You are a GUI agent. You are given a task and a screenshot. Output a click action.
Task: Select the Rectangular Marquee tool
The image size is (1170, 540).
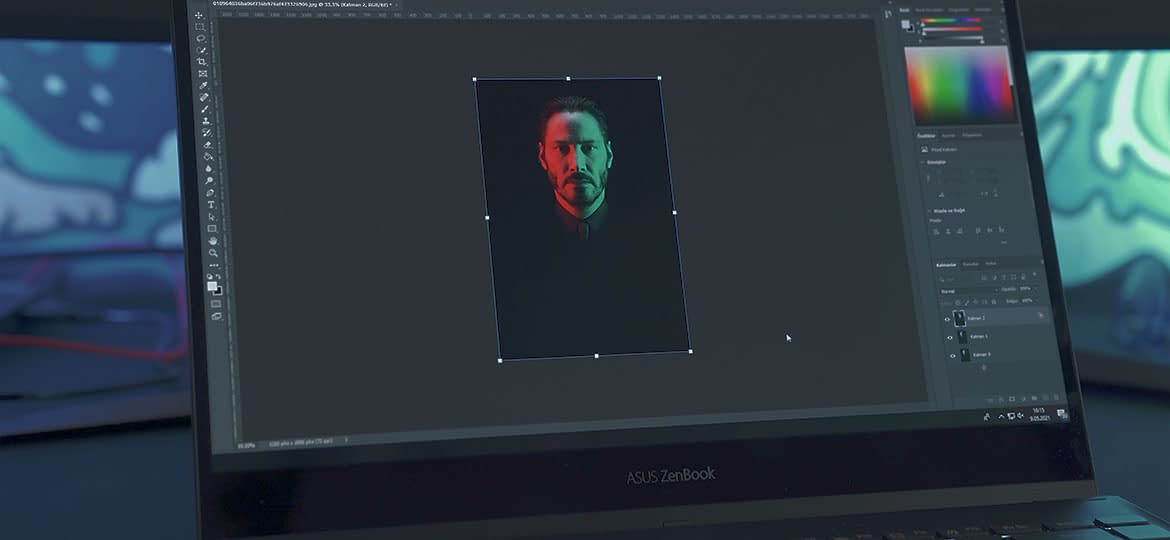point(200,27)
